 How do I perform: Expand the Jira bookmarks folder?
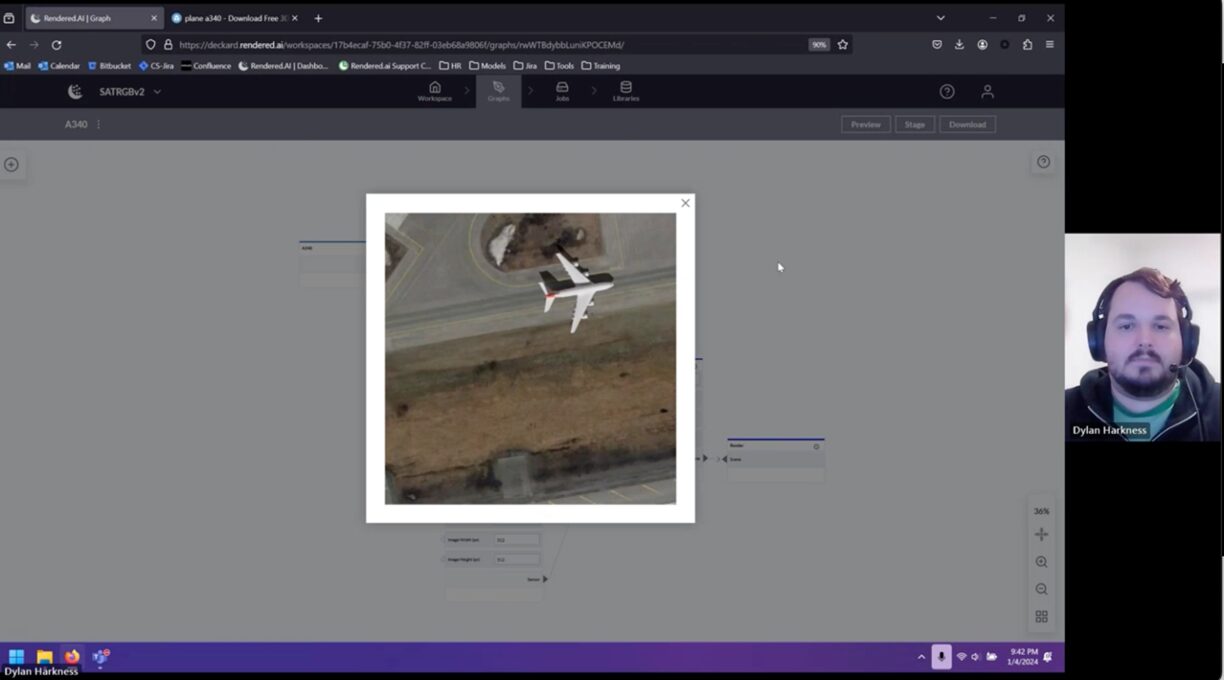pos(525,66)
